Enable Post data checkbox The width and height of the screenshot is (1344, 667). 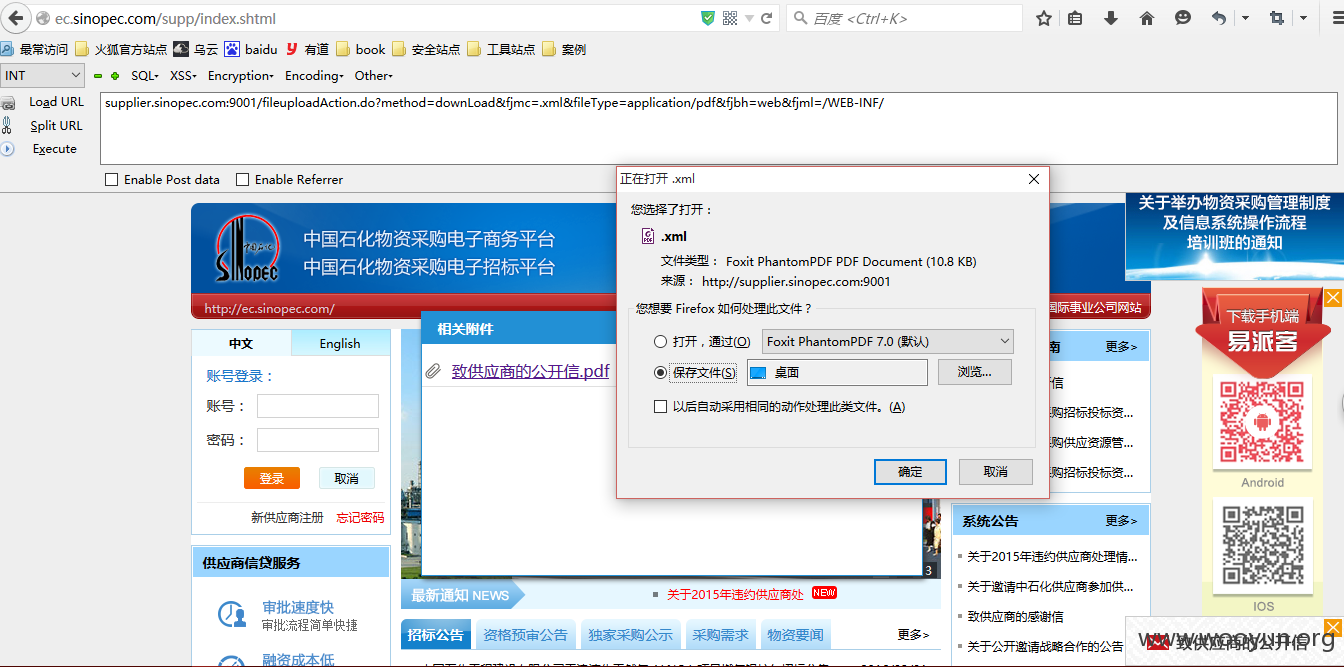[x=111, y=180]
